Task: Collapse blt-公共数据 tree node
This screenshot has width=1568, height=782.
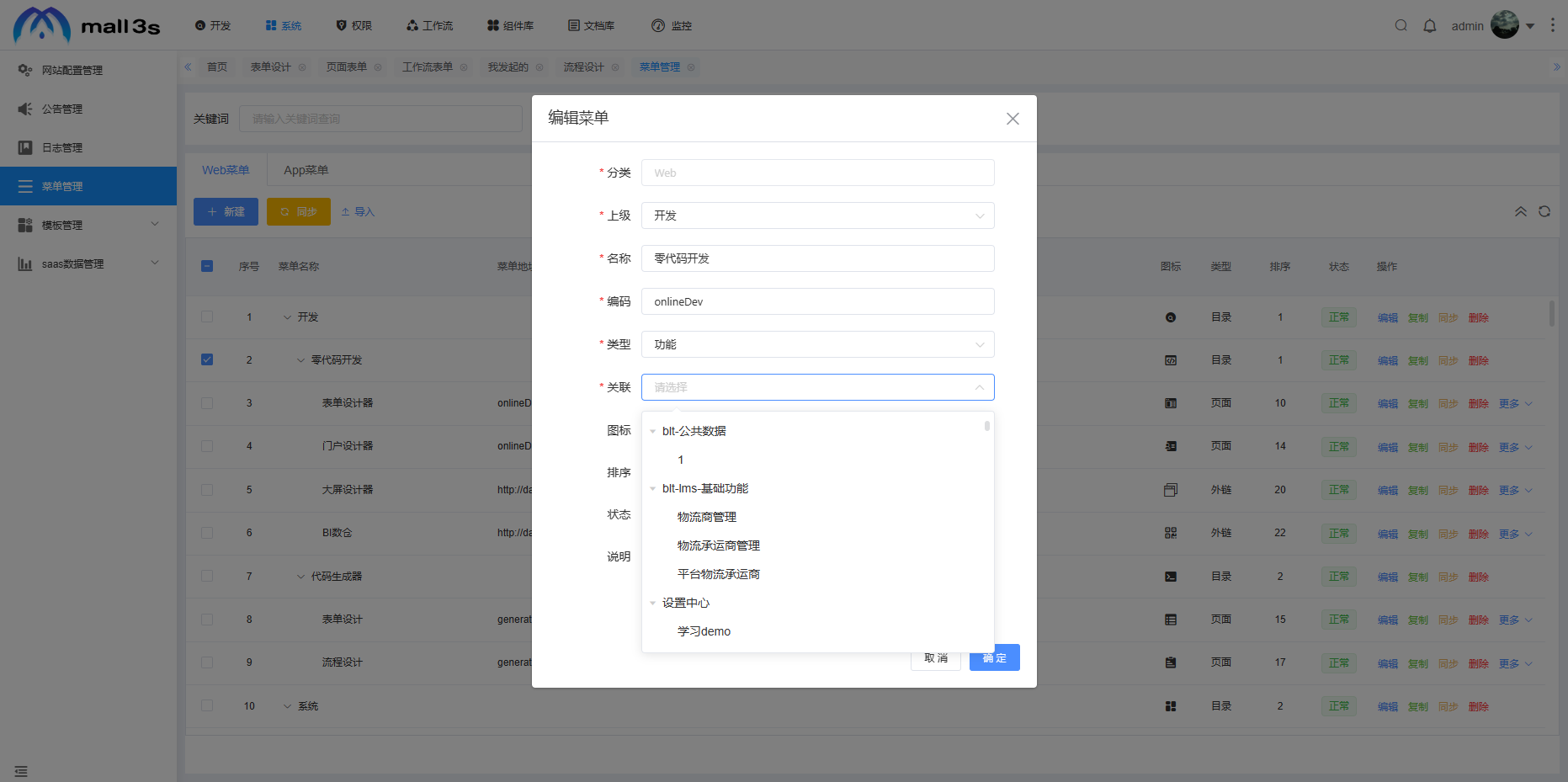Action: click(x=653, y=432)
